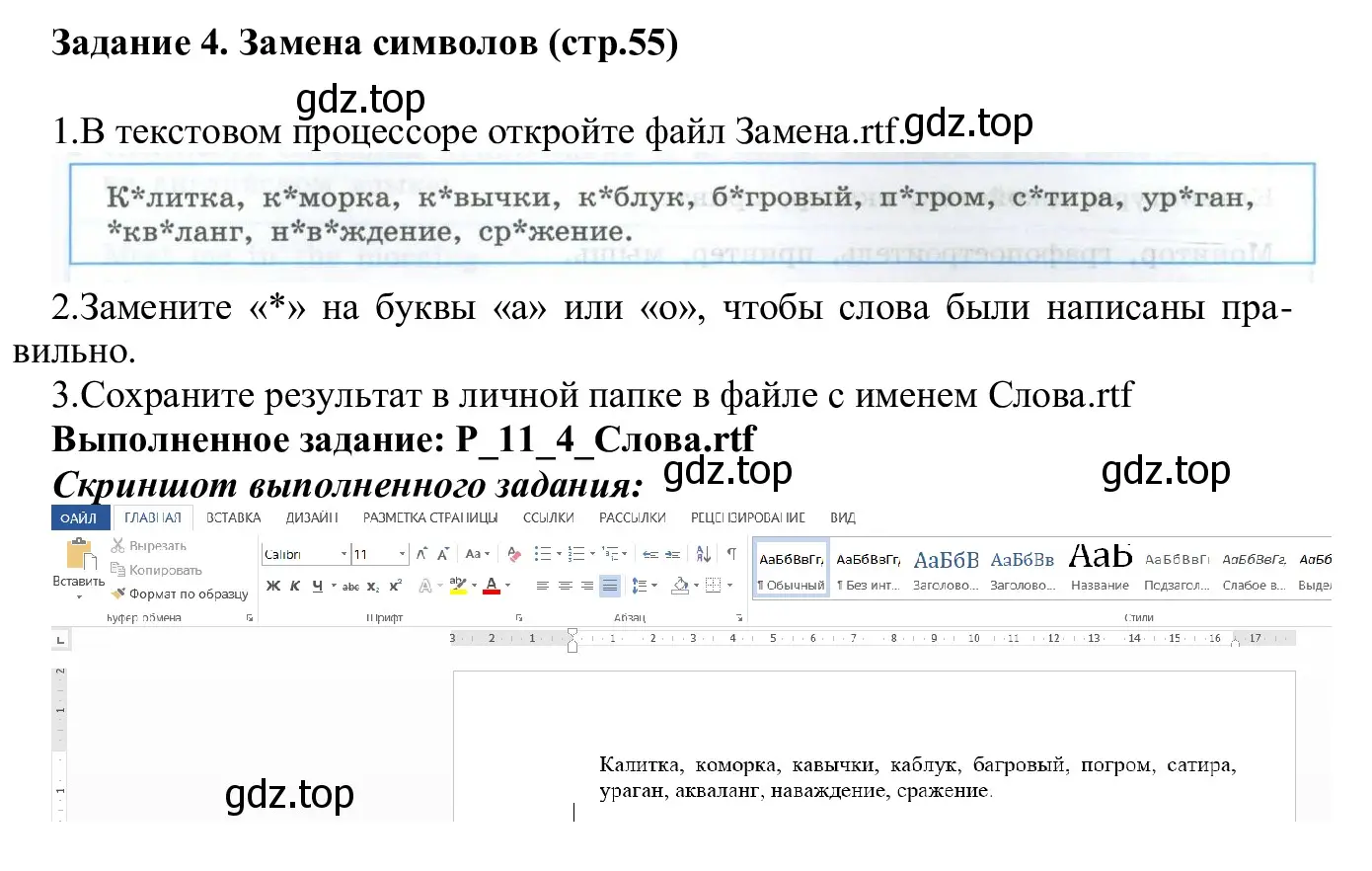Click the document text line starting with Калитка
This screenshot has width=1372, height=871.
click(918, 765)
